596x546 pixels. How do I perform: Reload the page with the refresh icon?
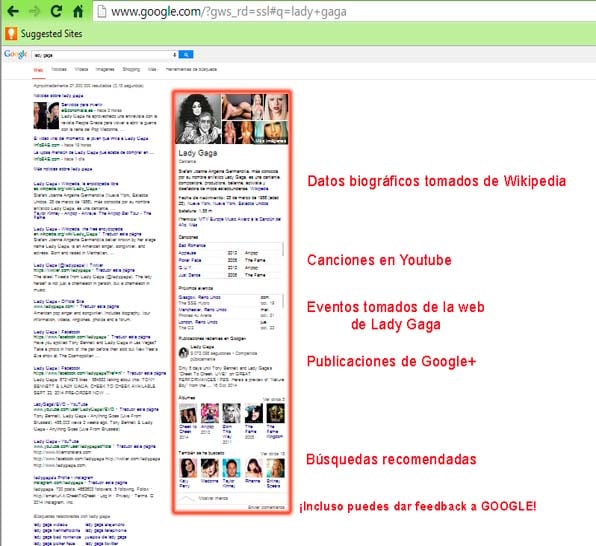[x=56, y=11]
